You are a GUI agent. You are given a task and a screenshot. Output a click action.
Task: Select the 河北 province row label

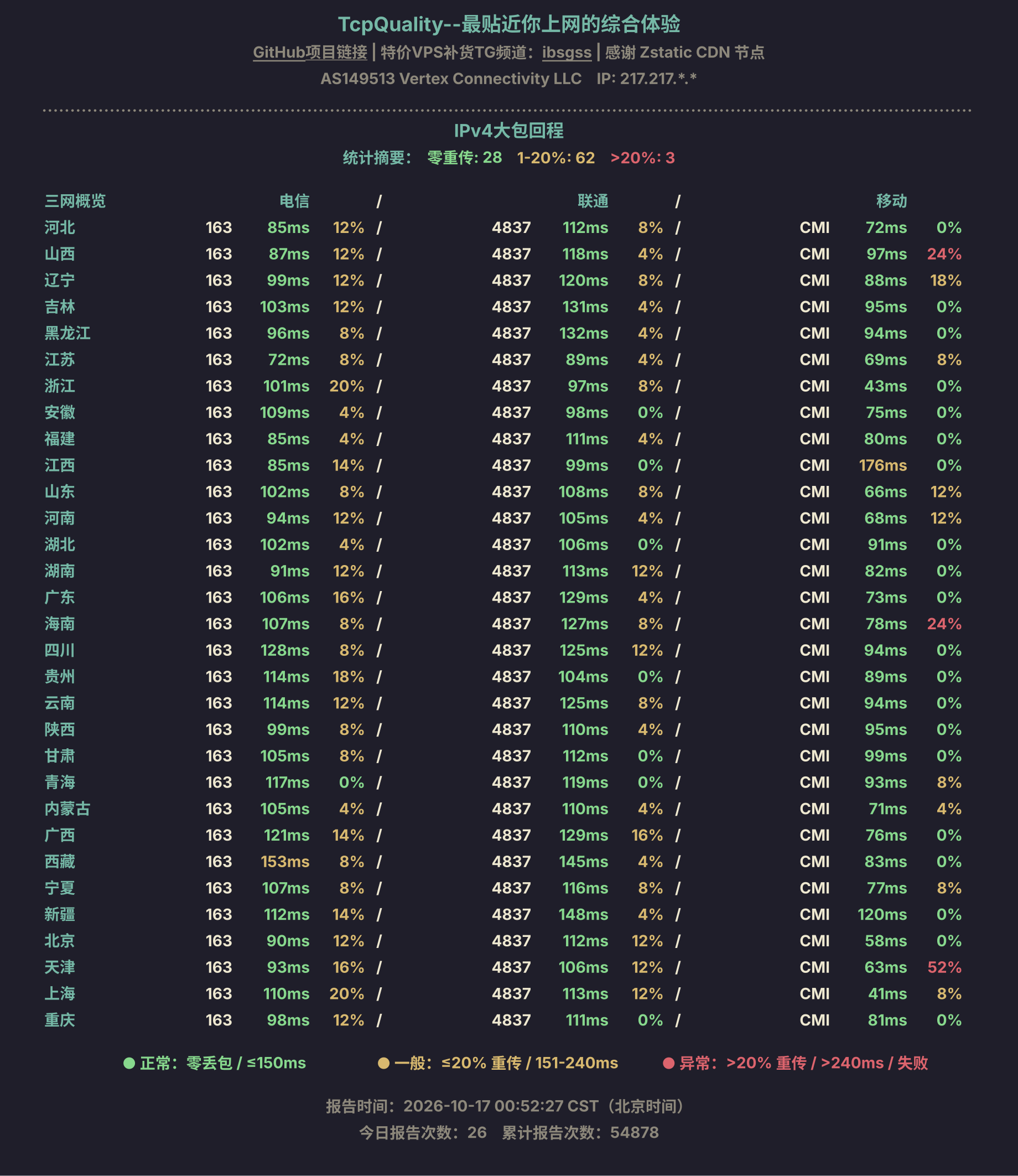[x=60, y=227]
